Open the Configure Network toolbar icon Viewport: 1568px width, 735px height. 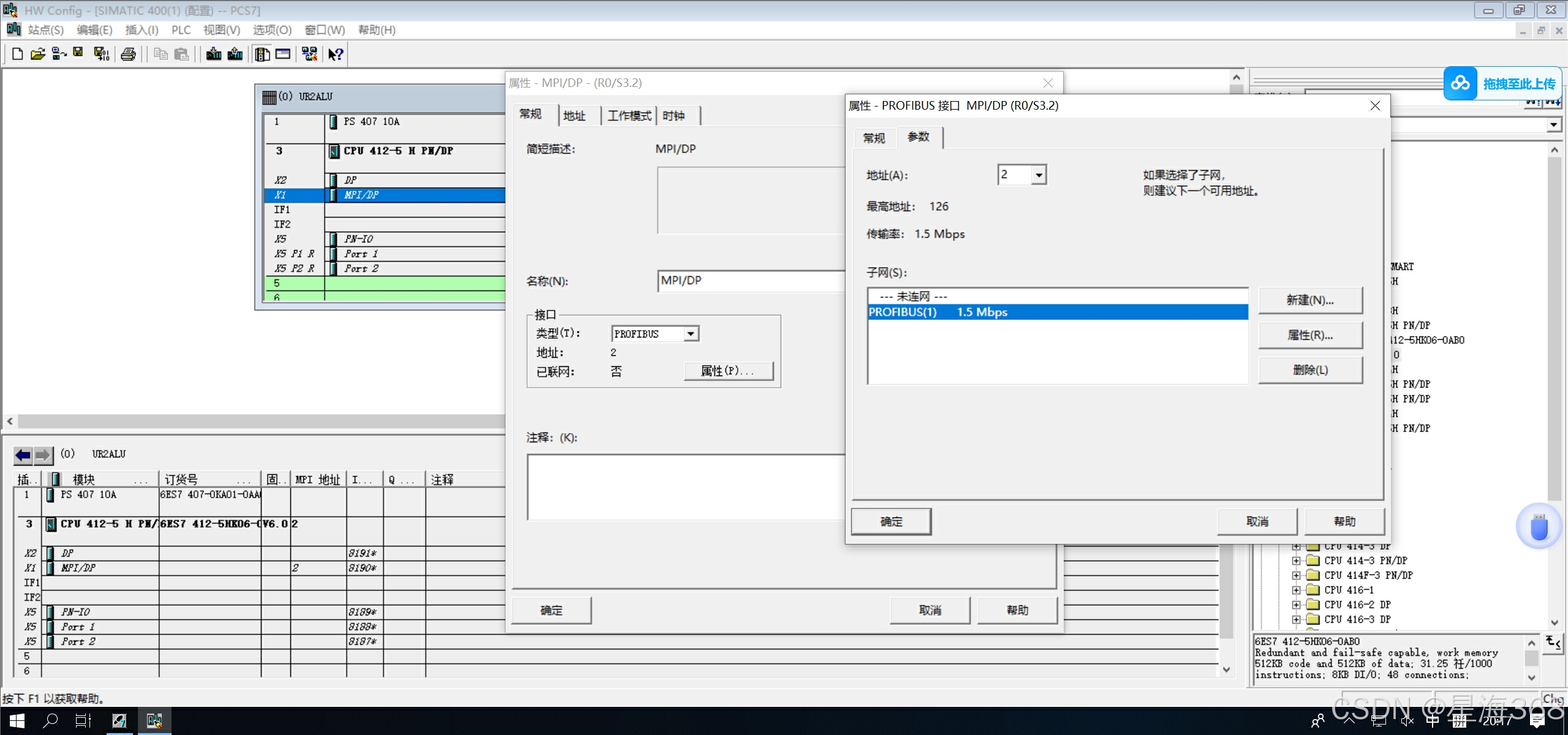309,54
